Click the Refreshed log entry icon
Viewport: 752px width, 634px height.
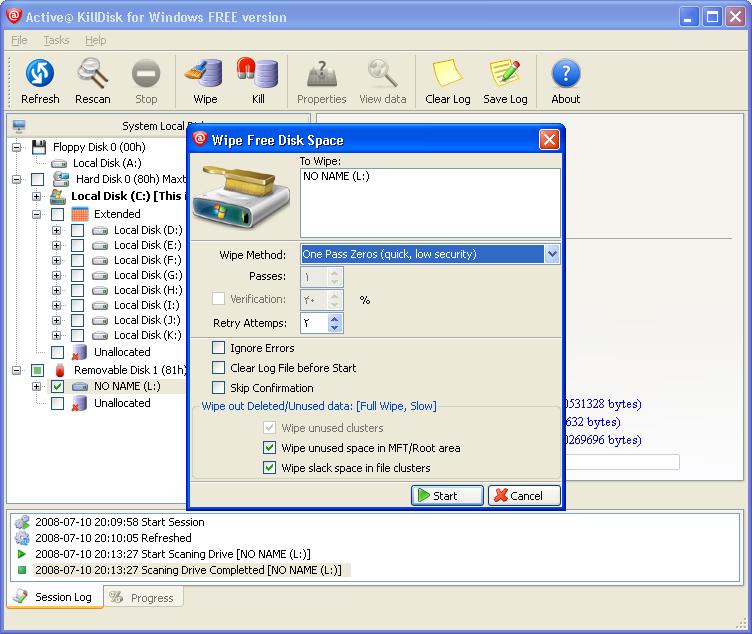point(22,538)
